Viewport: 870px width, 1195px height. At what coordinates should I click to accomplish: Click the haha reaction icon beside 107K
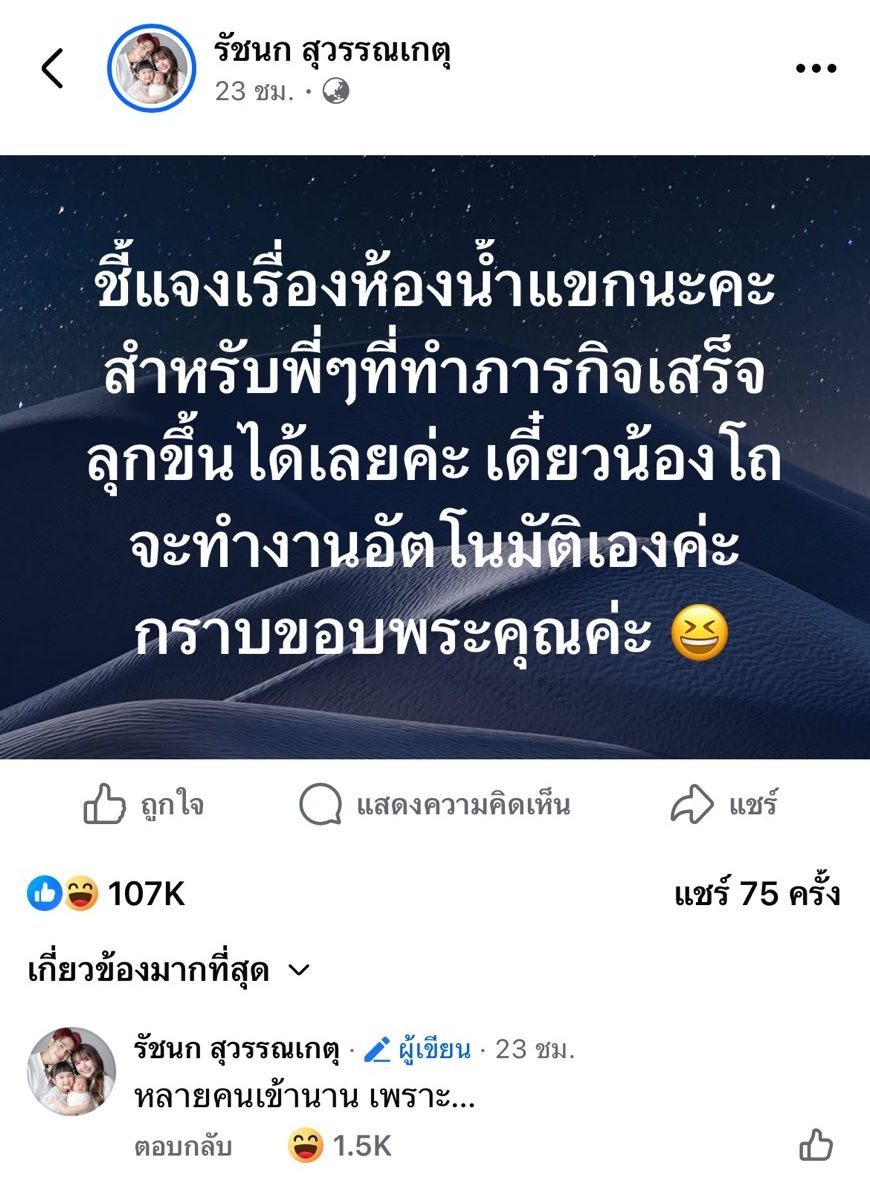81,893
